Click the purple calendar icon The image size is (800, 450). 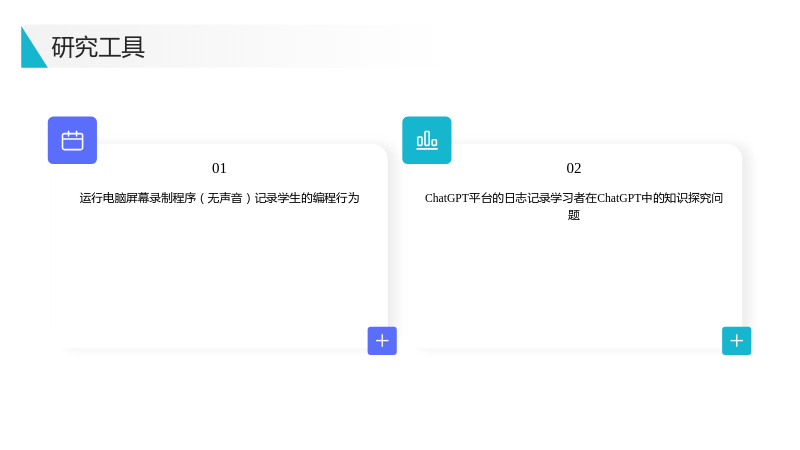[x=72, y=140]
